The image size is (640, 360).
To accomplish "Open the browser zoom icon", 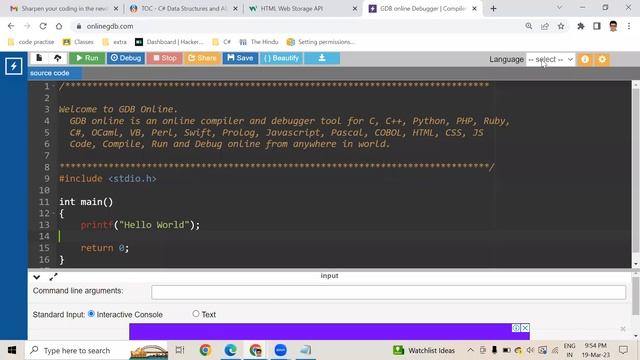I will point(529,26).
